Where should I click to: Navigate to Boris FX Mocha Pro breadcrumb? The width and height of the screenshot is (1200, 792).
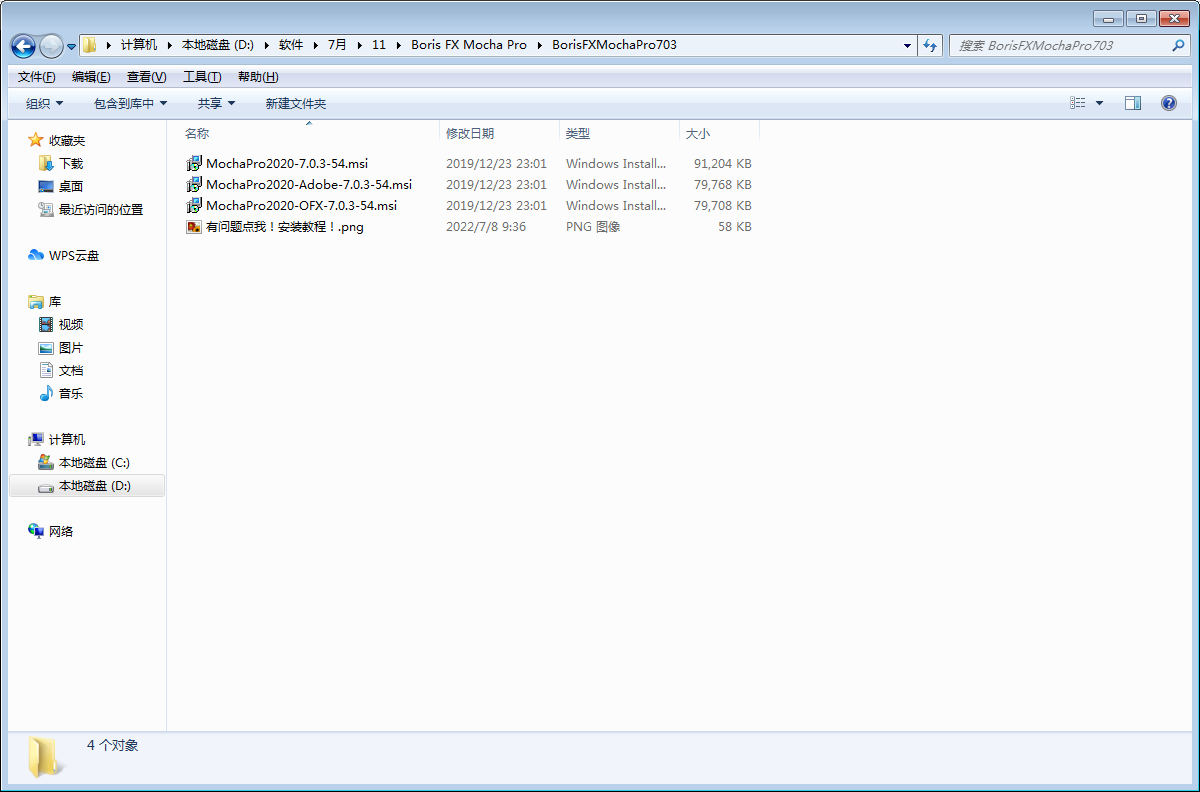pyautogui.click(x=469, y=45)
